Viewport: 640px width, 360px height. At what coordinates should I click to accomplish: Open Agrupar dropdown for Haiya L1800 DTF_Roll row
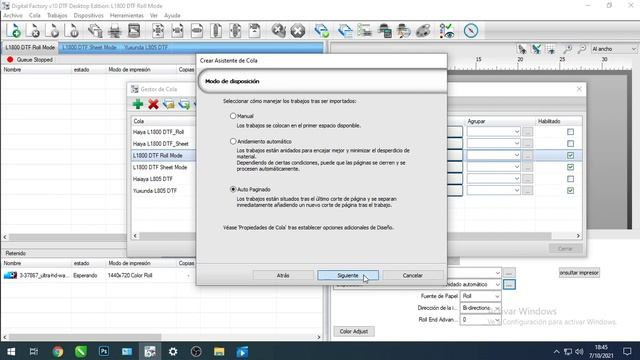[x=493, y=132]
